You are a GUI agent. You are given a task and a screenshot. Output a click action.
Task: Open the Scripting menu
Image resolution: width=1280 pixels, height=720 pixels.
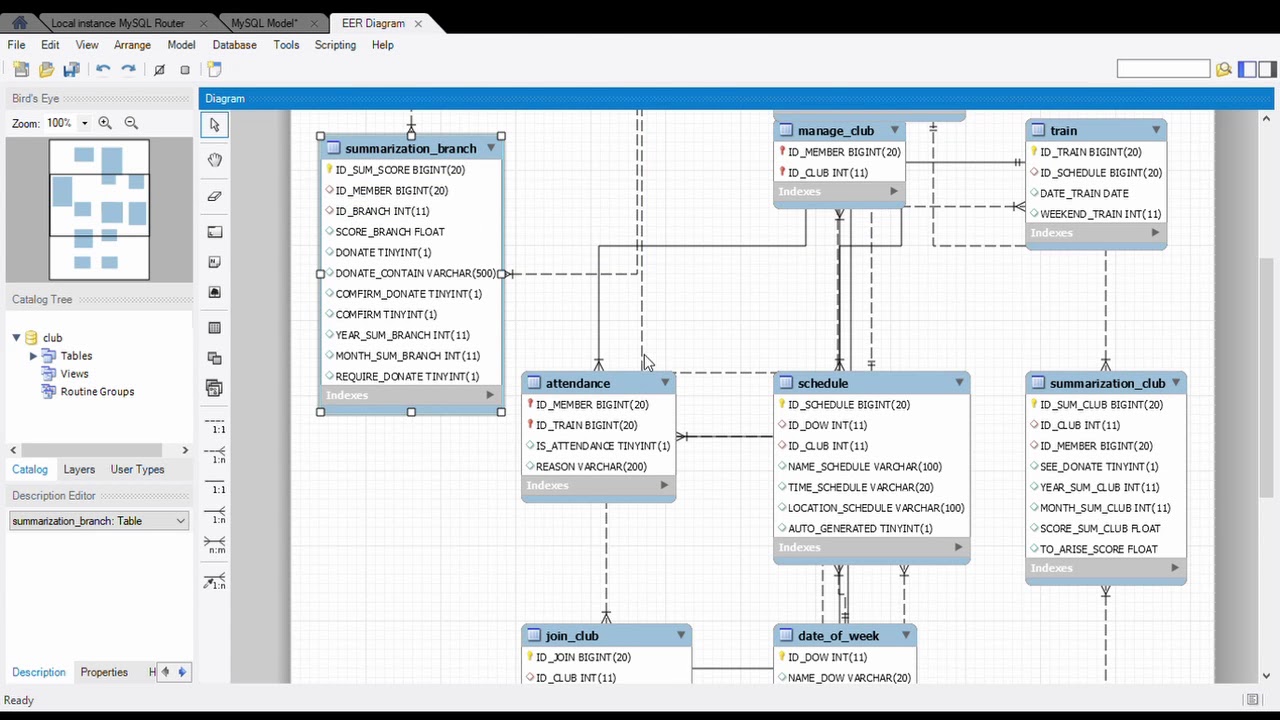[x=335, y=45]
